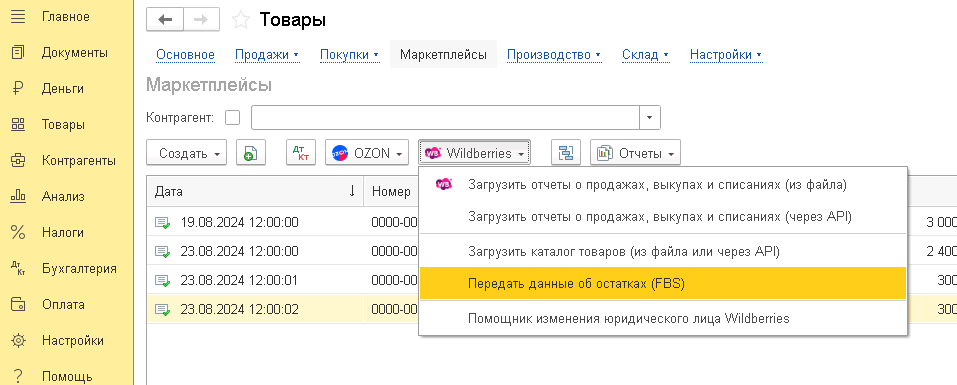
Task: Click the document icon in the 19.08.2024 12:00:00 row
Action: coord(162,223)
